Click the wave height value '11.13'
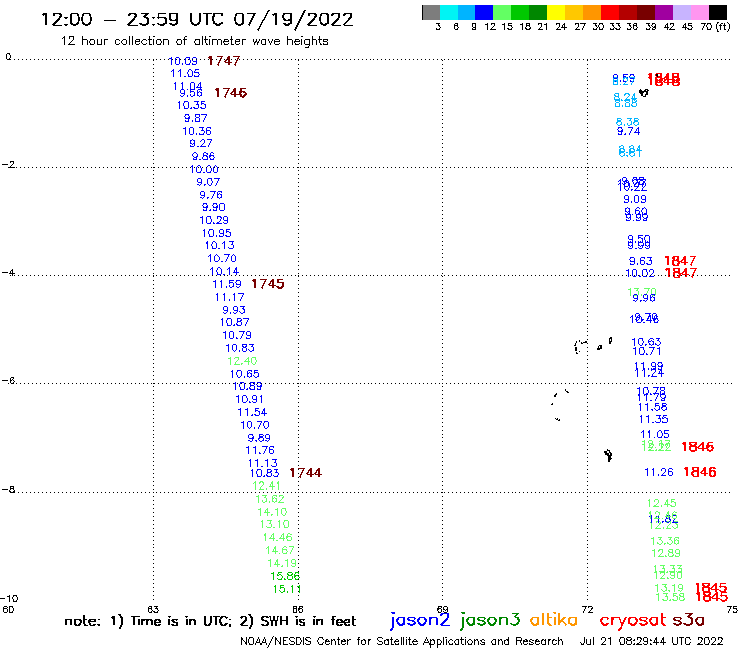740x650 pixels. coord(263,463)
